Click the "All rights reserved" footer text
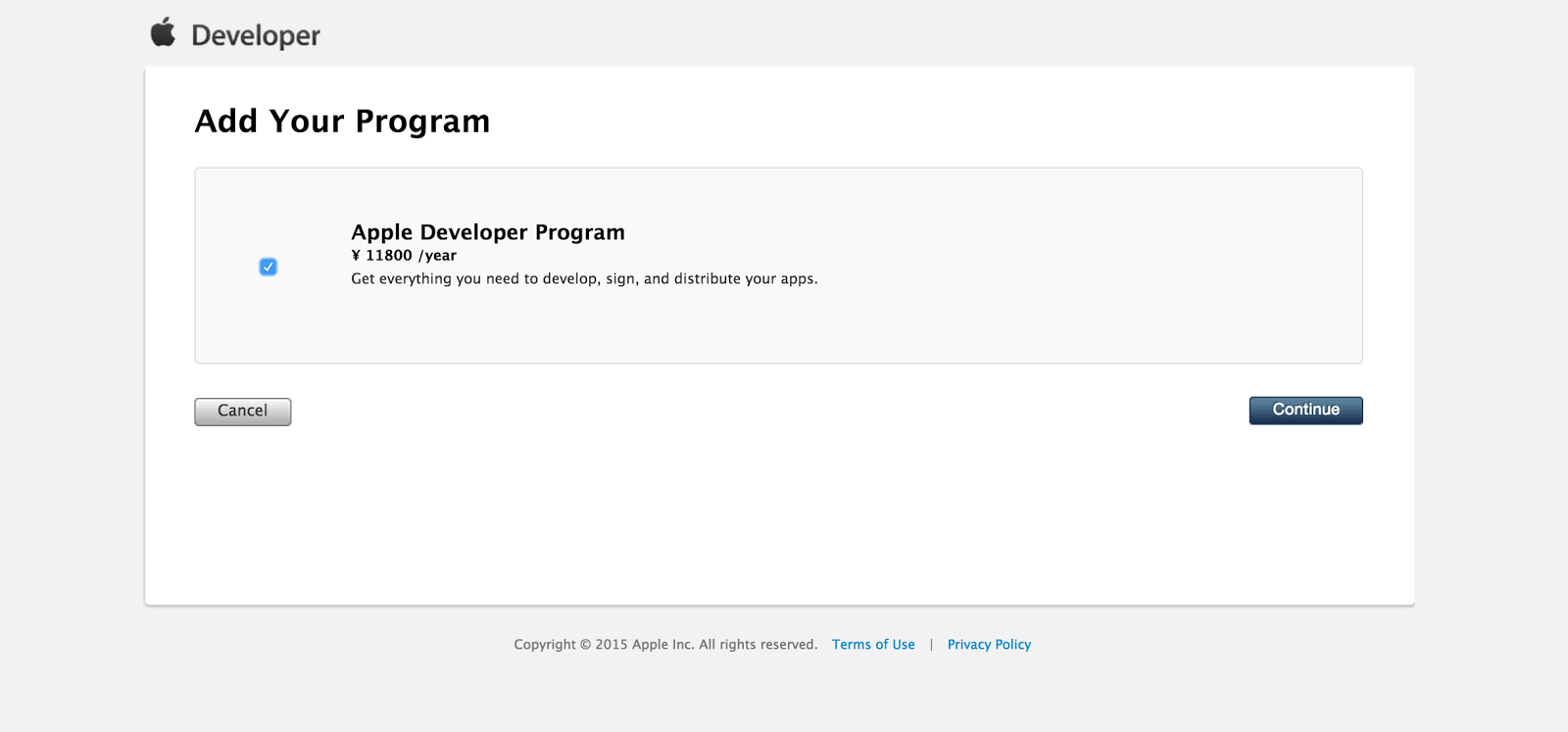 (758, 645)
